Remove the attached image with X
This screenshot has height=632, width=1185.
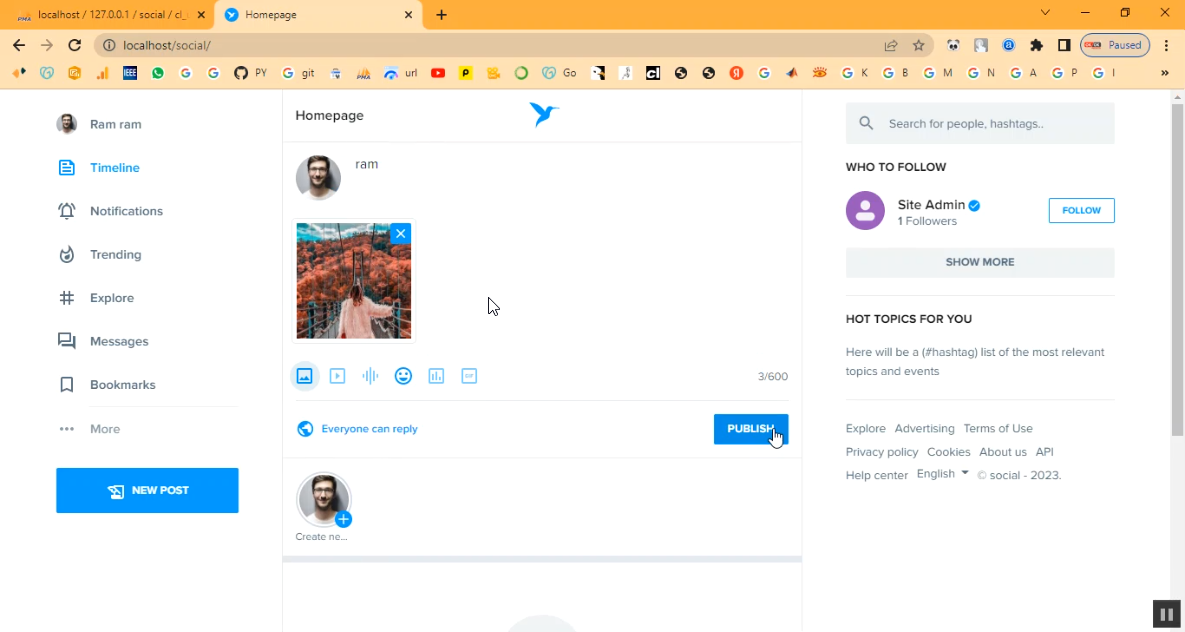pos(400,233)
